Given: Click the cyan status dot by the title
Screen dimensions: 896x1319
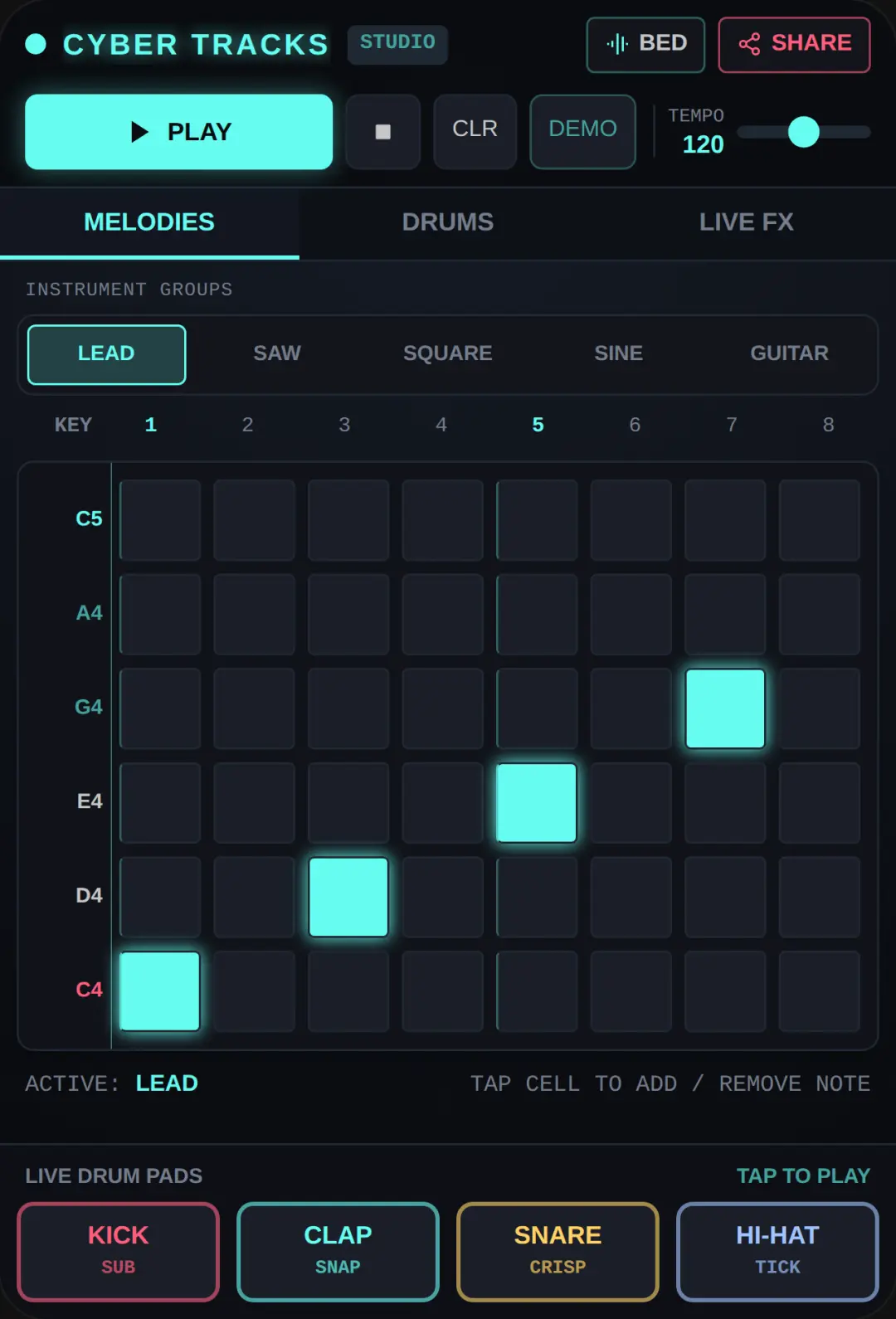Looking at the screenshot, I should (x=36, y=44).
